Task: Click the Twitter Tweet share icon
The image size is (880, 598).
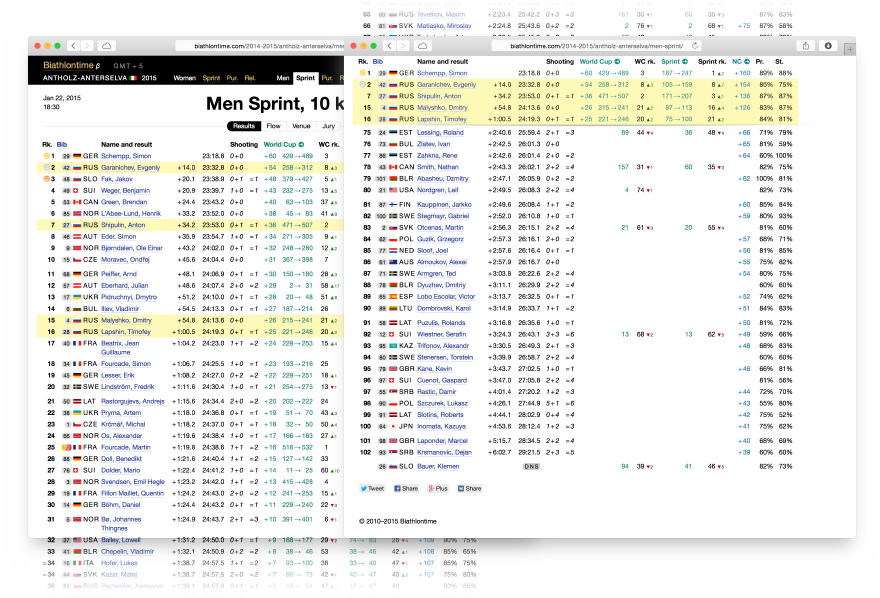Action: point(372,489)
